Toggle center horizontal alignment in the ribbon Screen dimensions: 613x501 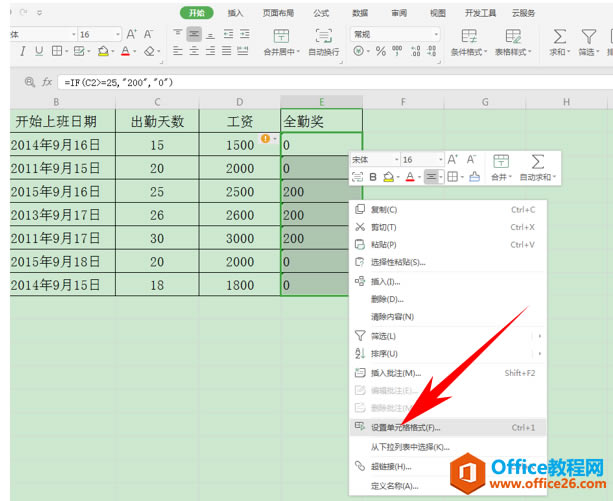(194, 51)
